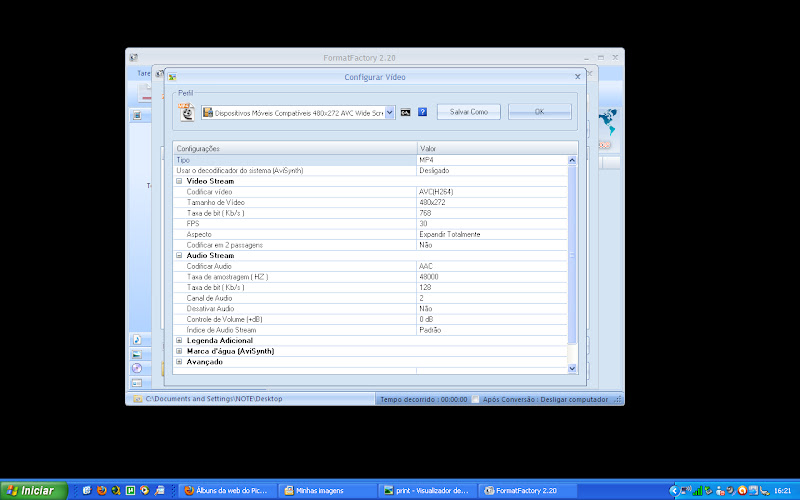This screenshot has height=500, width=800.
Task: Click the settings list vertical scrollbar thumb
Action: point(572,255)
